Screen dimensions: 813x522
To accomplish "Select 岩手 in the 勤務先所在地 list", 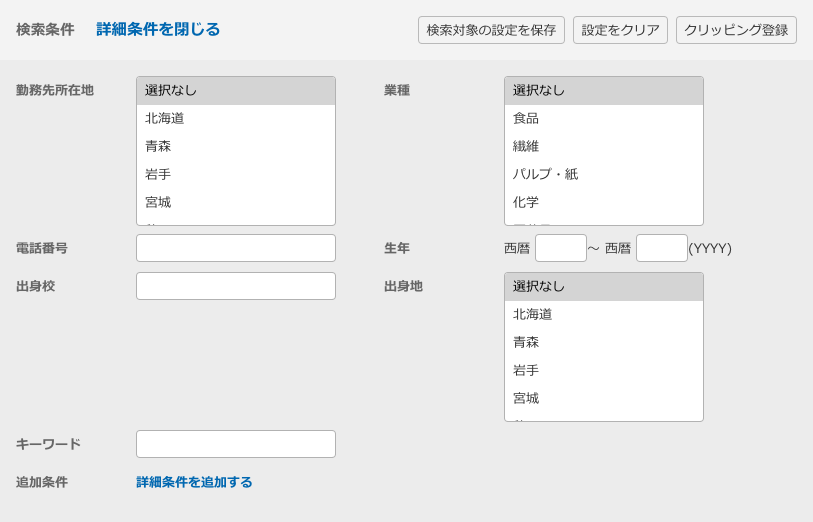I will (x=158, y=174).
